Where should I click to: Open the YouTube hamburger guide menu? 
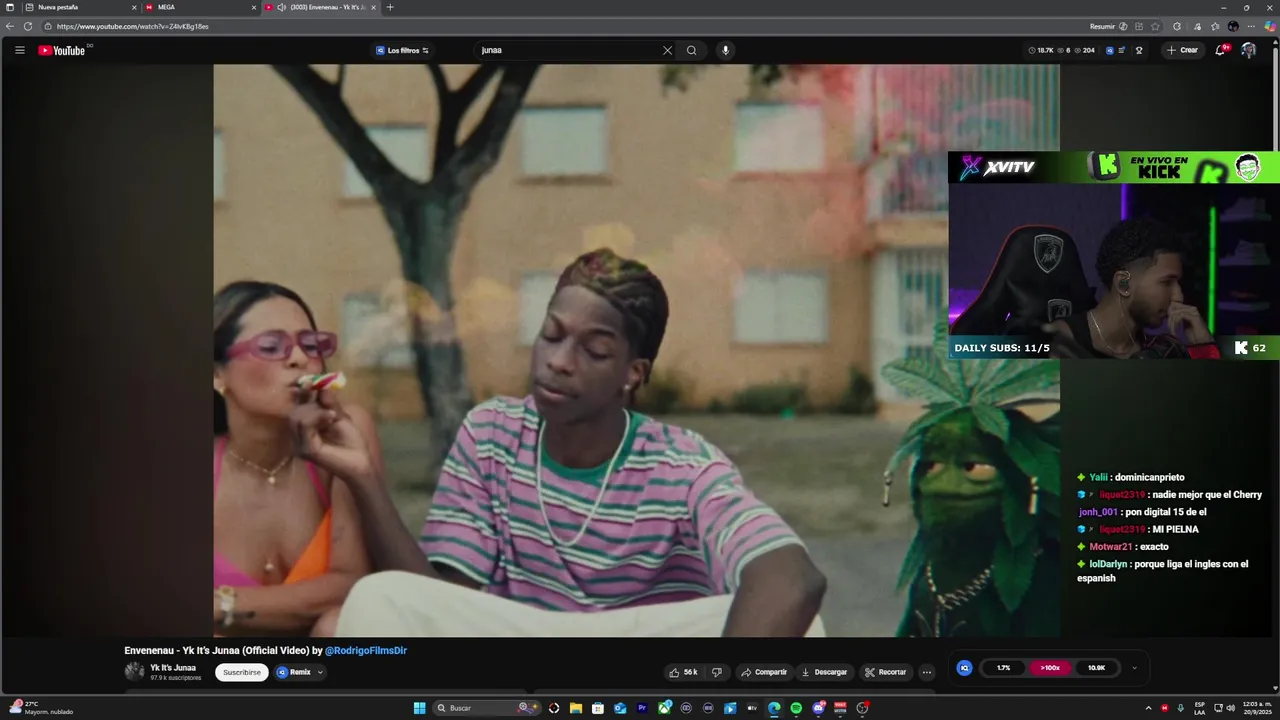(19, 50)
